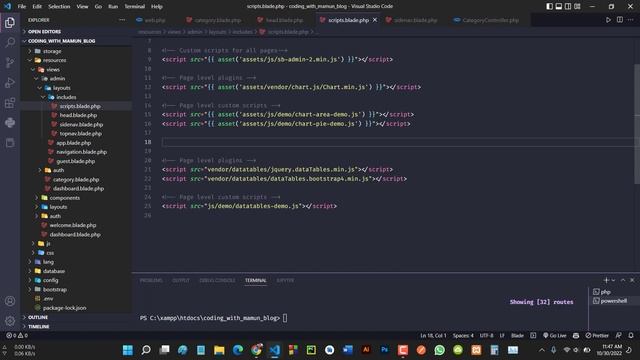Screen dimensions: 640x360
Task: Open editor more actions ellipsis
Action: click(631, 20)
